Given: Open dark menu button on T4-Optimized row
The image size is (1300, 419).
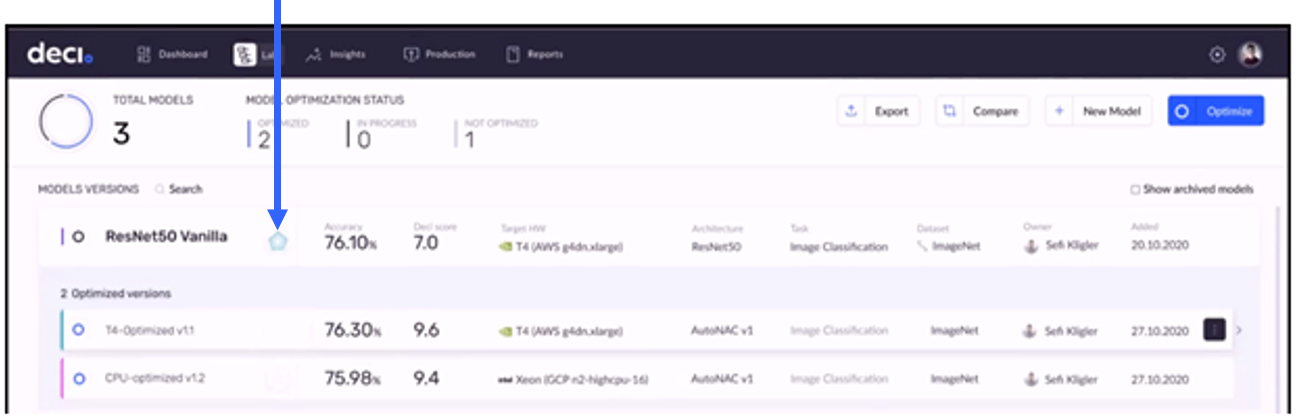Looking at the screenshot, I should [x=1213, y=329].
